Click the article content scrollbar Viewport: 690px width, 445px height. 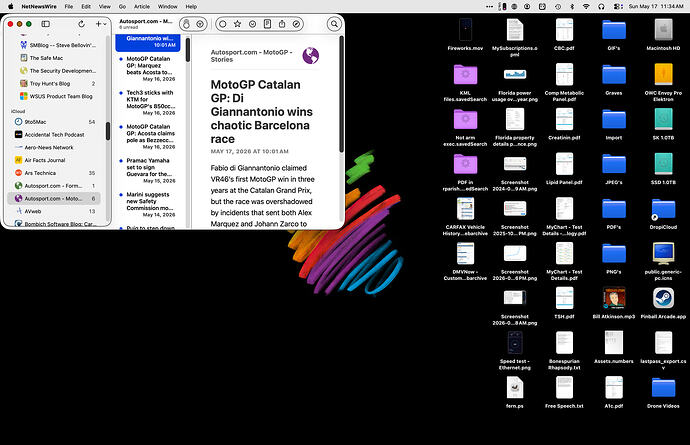coord(341,95)
